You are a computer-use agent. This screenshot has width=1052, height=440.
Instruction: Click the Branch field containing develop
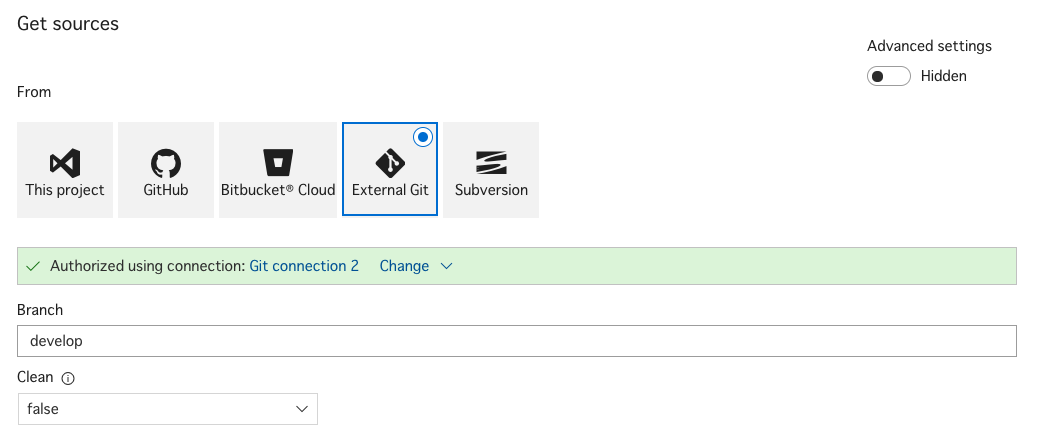click(x=517, y=341)
